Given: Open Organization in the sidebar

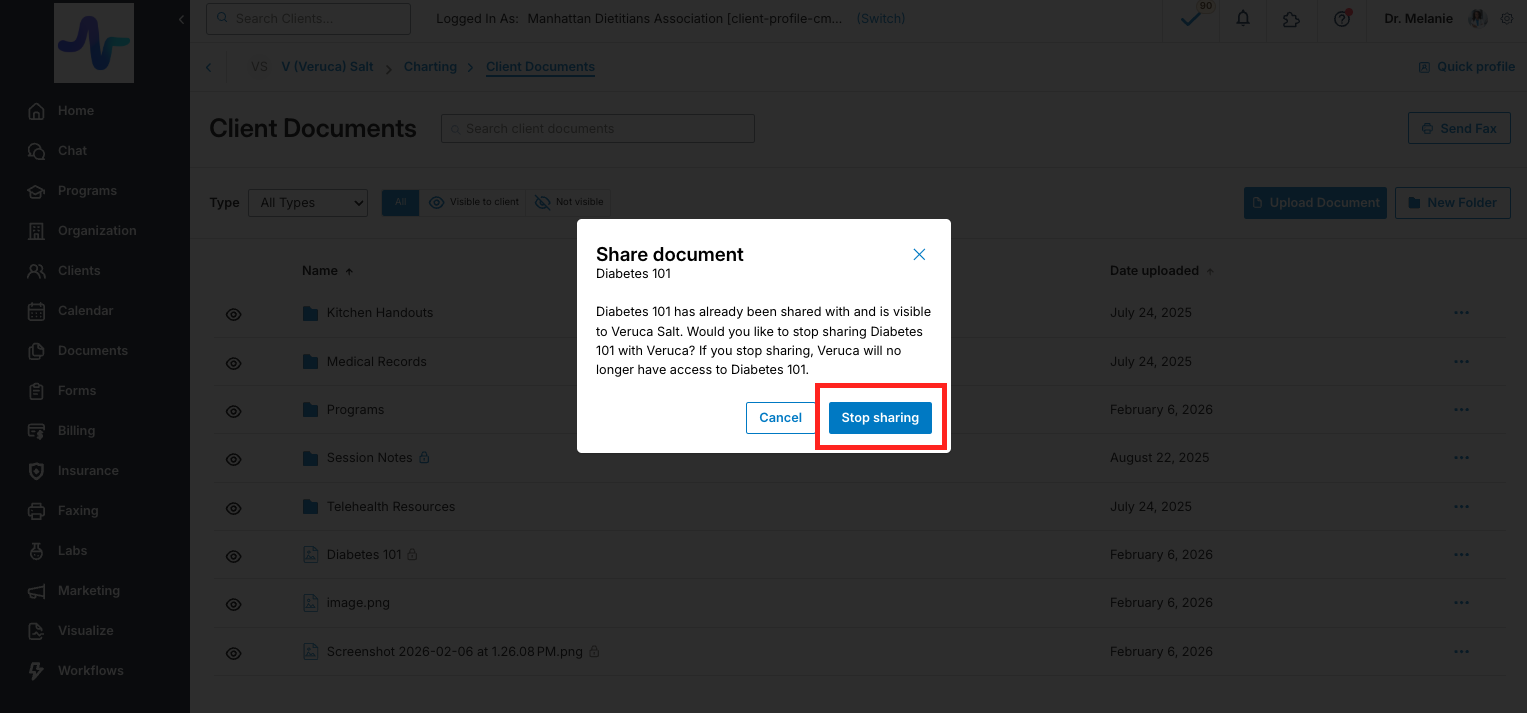Looking at the screenshot, I should pyautogui.click(x=97, y=231).
